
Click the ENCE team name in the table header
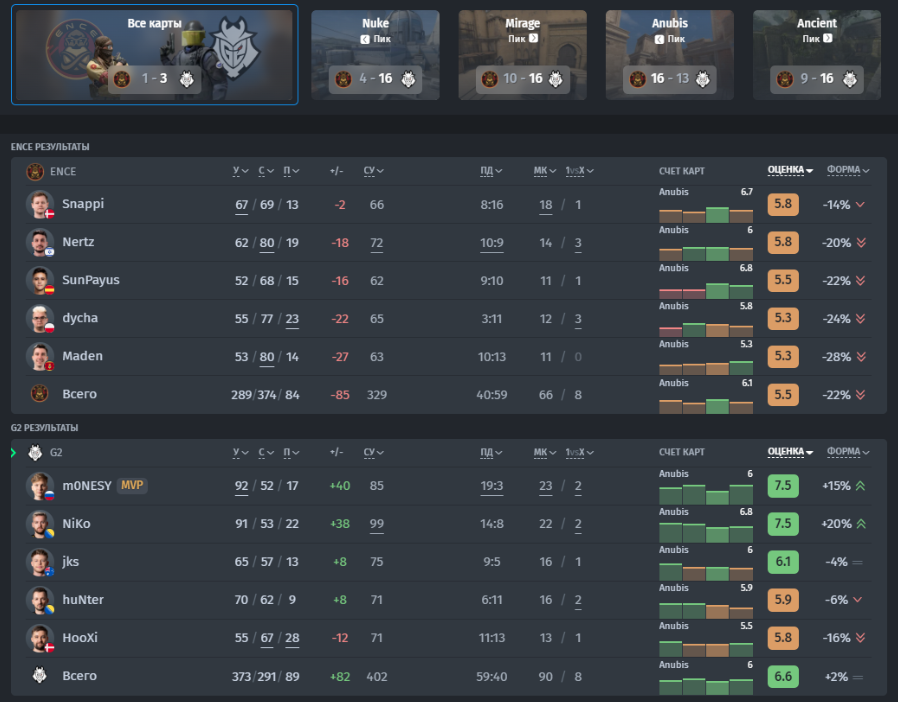[63, 171]
